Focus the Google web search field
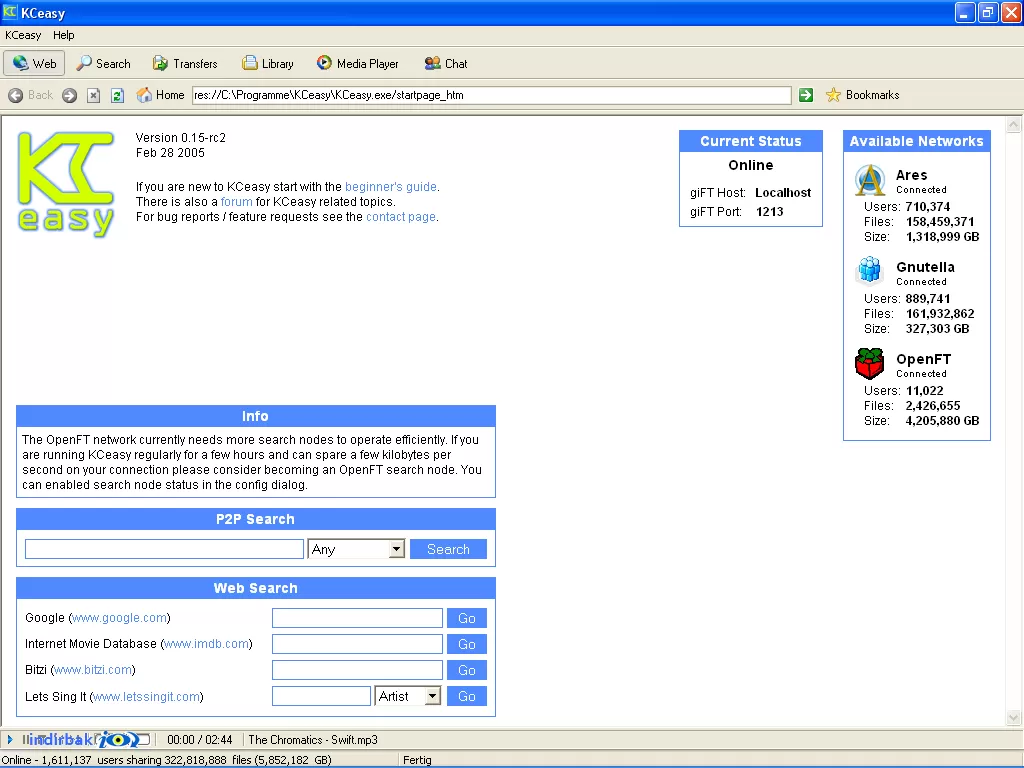This screenshot has width=1024, height=768. coord(357,618)
